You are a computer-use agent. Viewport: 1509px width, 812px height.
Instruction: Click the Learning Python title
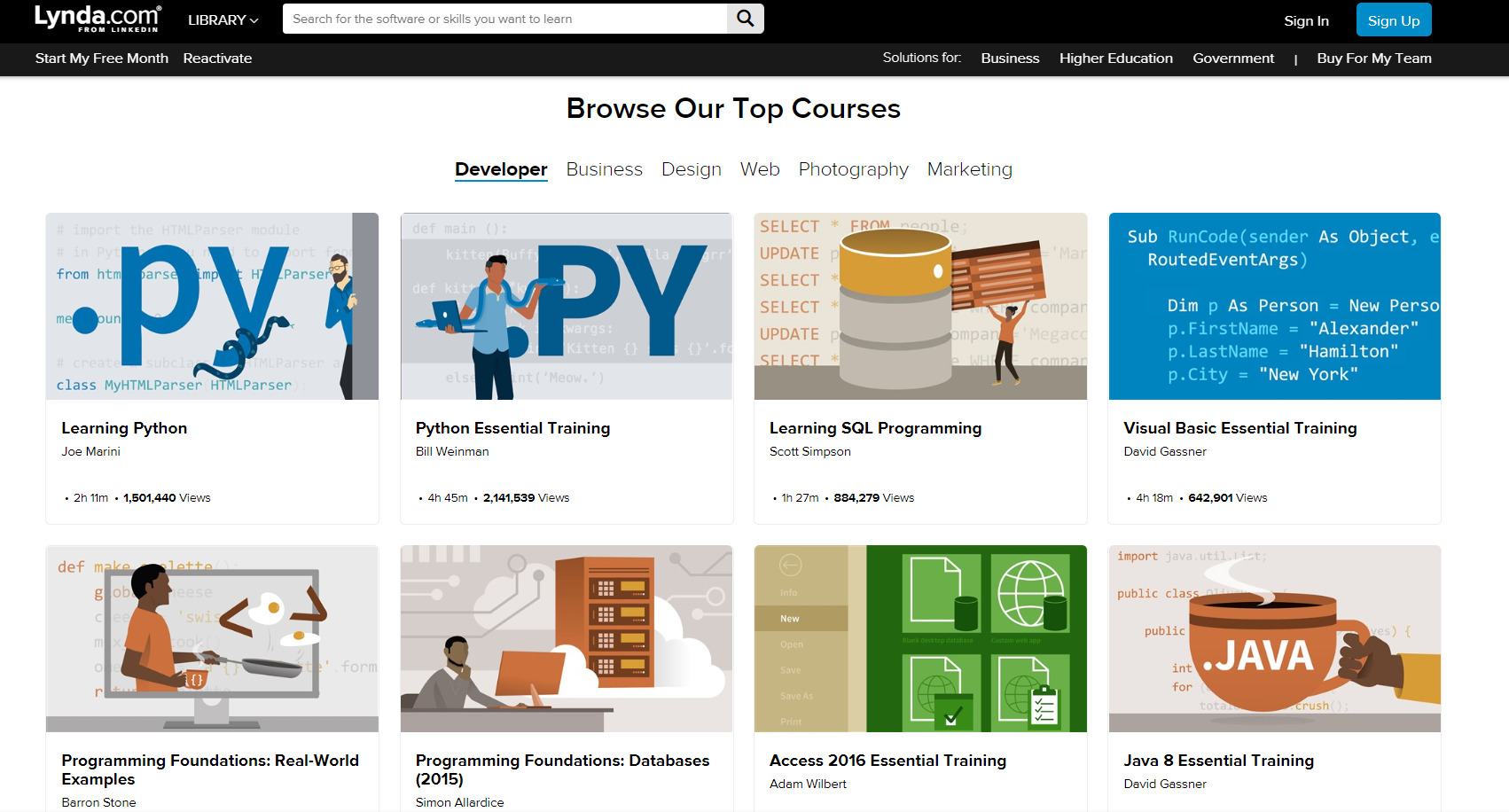[124, 428]
